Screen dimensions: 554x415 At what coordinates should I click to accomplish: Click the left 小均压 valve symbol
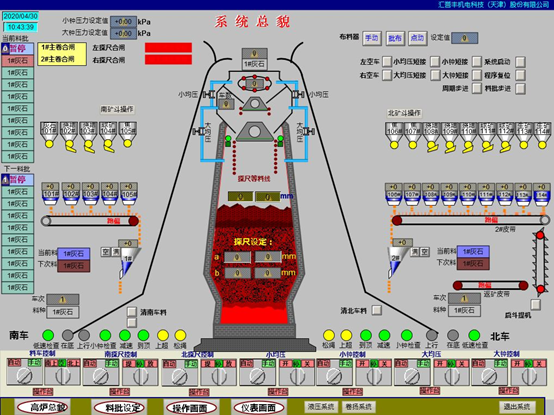tap(208, 94)
